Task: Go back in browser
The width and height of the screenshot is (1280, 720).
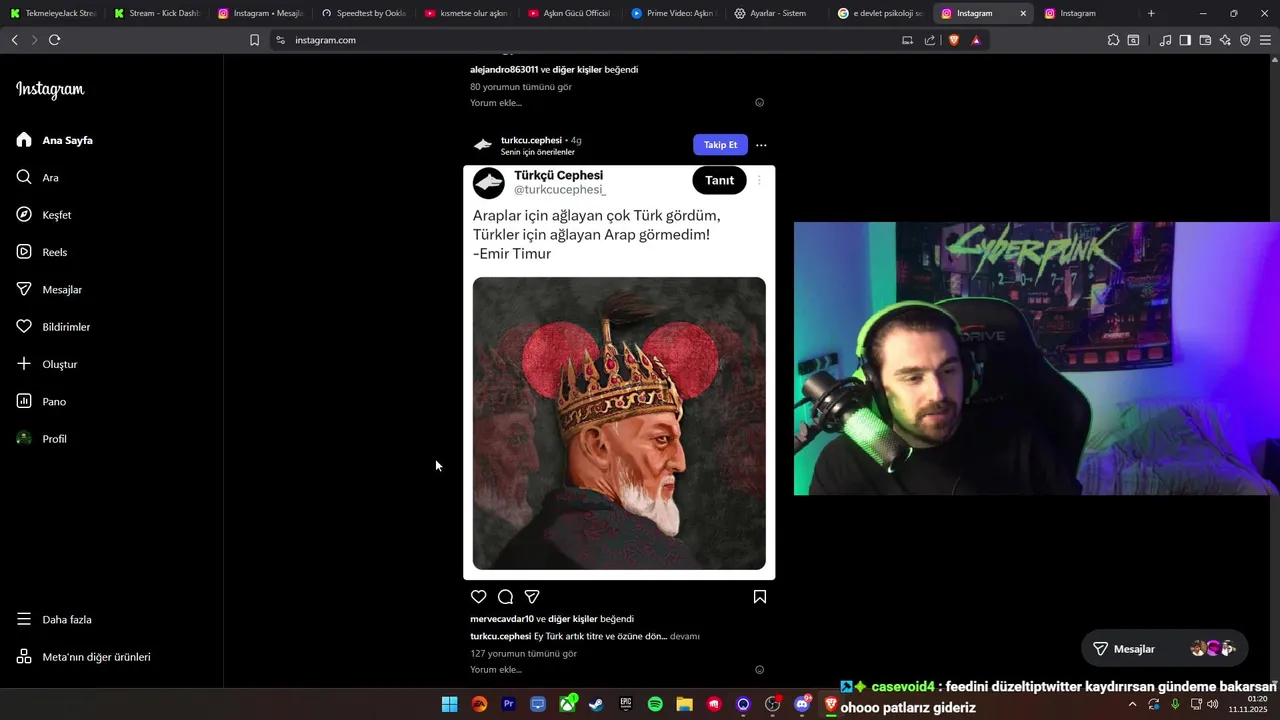Action: (14, 40)
